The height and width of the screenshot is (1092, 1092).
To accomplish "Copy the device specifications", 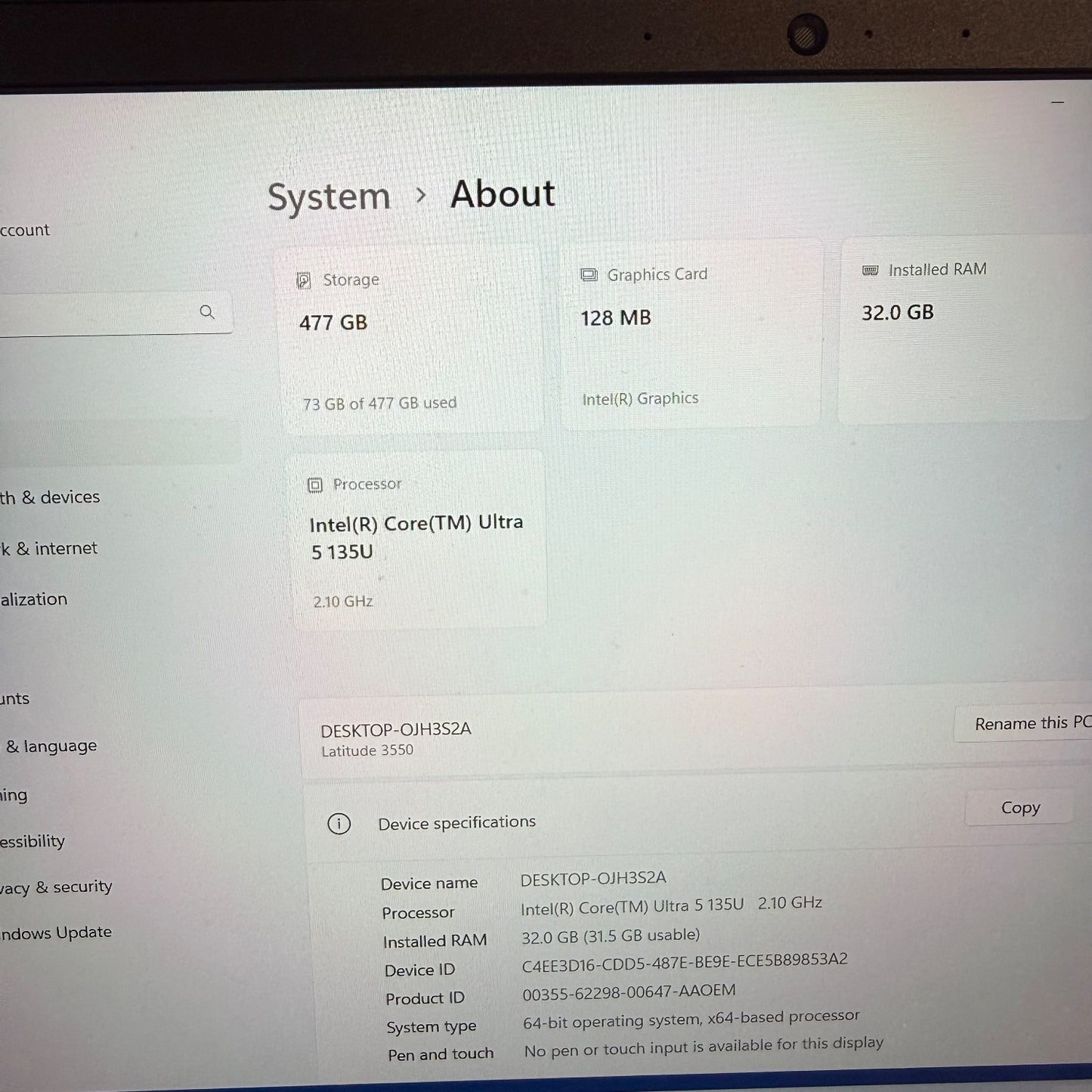I will pos(1019,808).
